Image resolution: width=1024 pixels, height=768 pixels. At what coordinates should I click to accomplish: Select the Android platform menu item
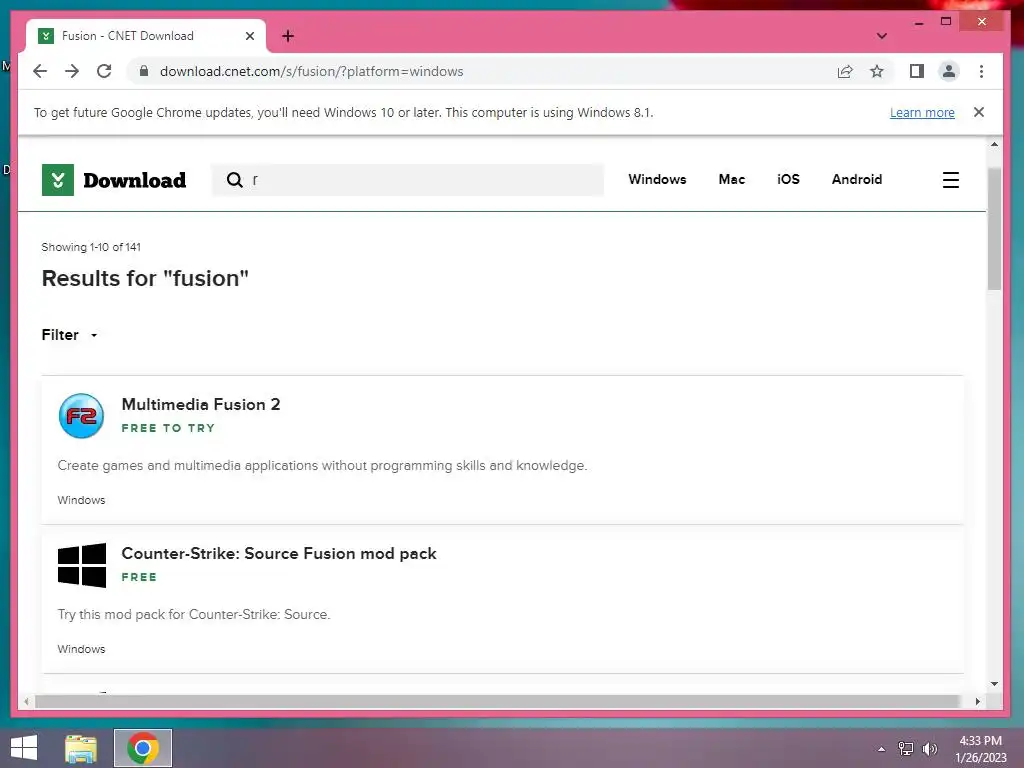[x=857, y=180]
